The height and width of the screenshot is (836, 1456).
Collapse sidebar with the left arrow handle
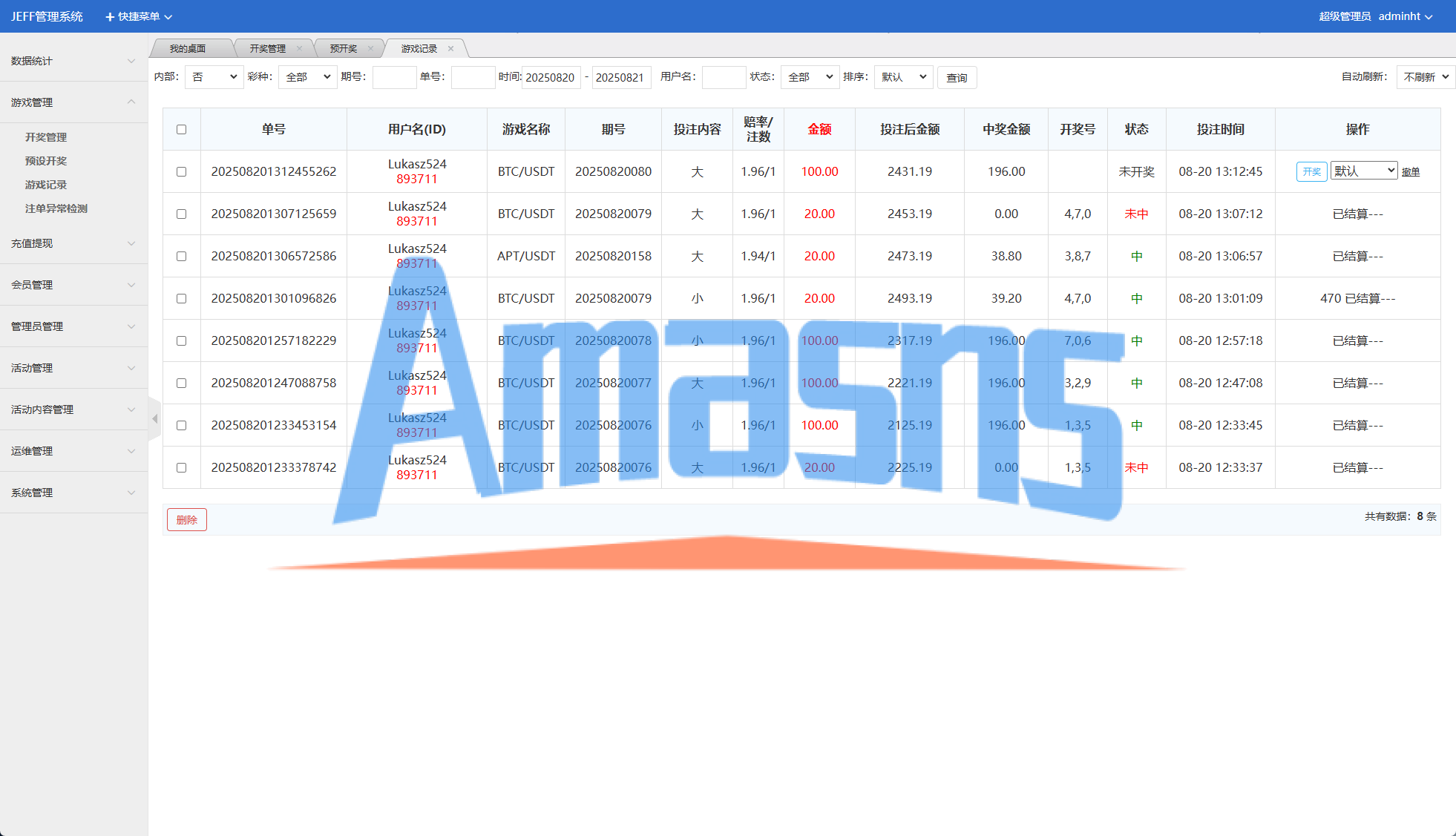pos(154,419)
